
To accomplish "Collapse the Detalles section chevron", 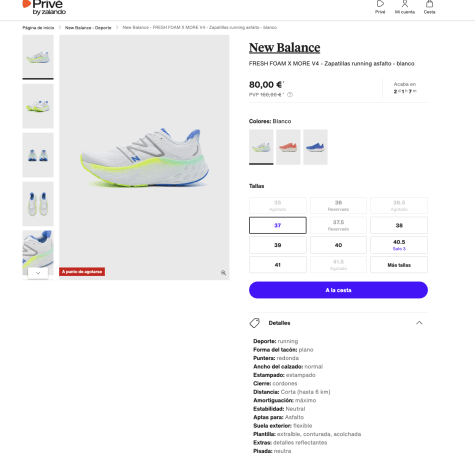I will click(x=419, y=323).
